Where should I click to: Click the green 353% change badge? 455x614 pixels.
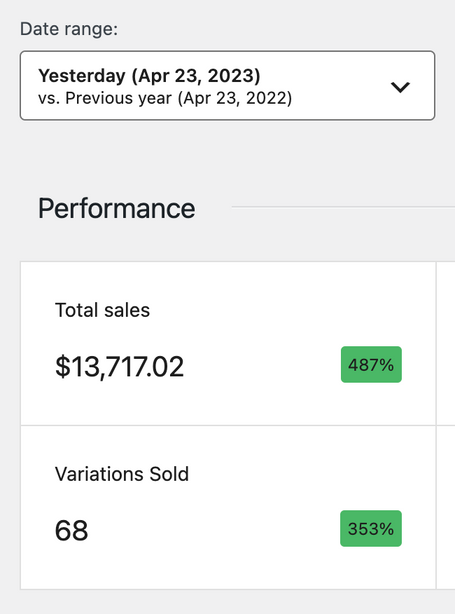point(371,529)
